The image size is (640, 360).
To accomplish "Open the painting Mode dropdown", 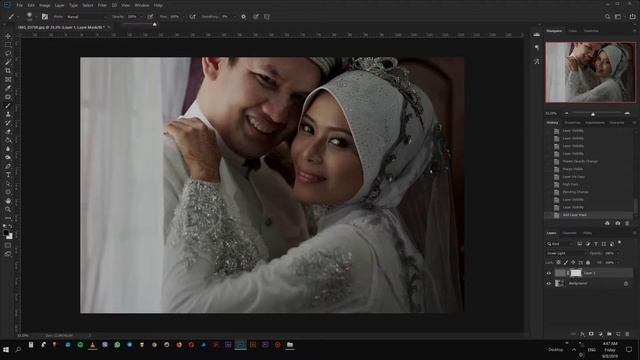I will pyautogui.click(x=86, y=17).
